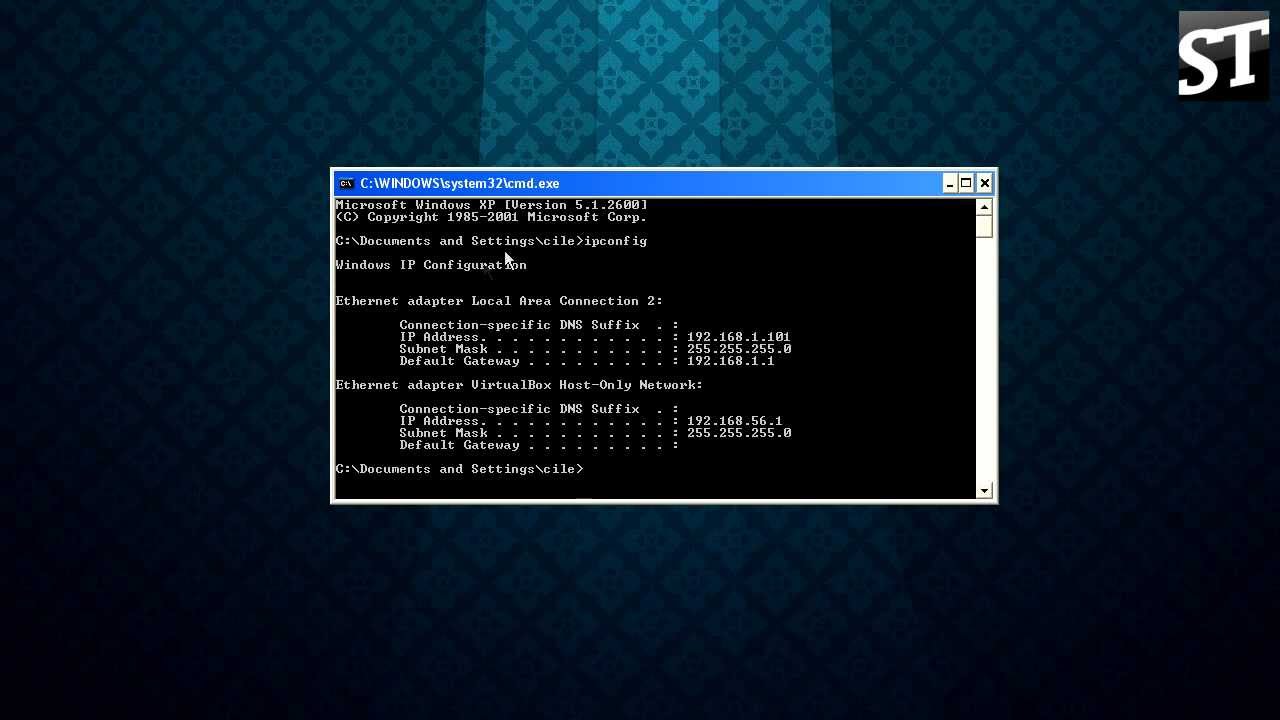Image resolution: width=1280 pixels, height=720 pixels.
Task: Click the scrollbar up arrow
Action: pos(984,207)
